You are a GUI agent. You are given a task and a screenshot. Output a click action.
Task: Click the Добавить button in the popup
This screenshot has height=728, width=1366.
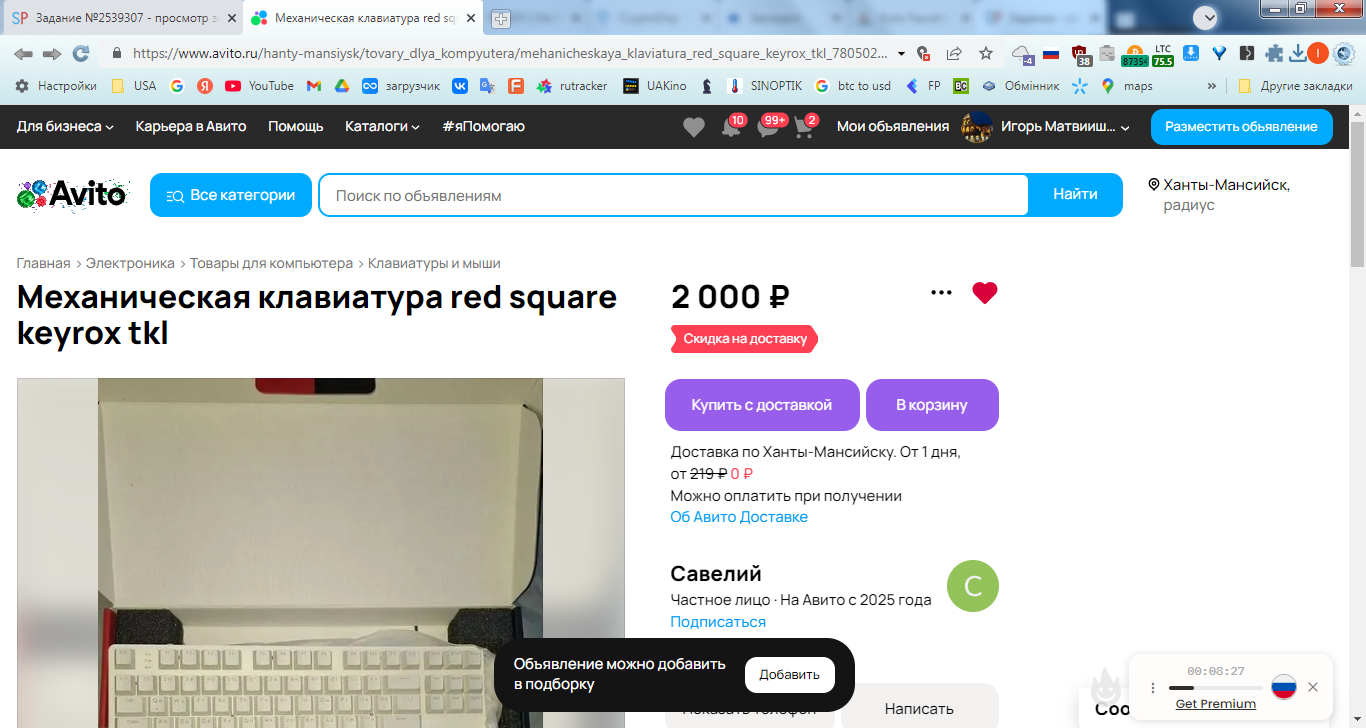790,675
